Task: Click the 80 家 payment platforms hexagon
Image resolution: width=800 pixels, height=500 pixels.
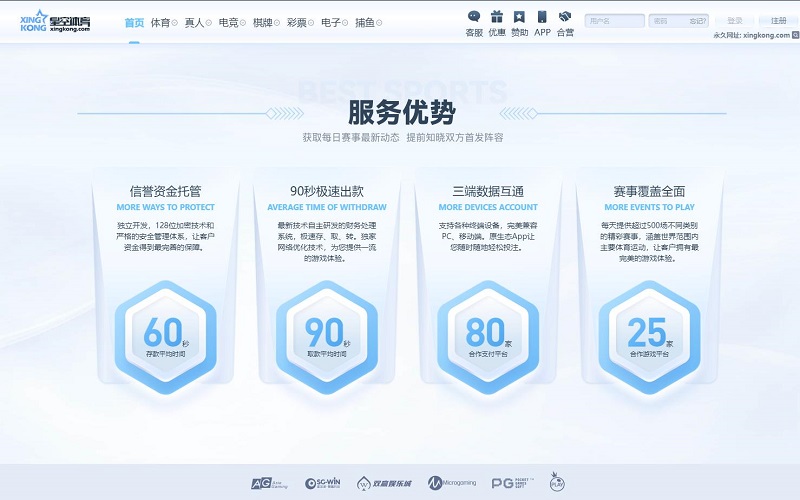Action: coord(488,337)
